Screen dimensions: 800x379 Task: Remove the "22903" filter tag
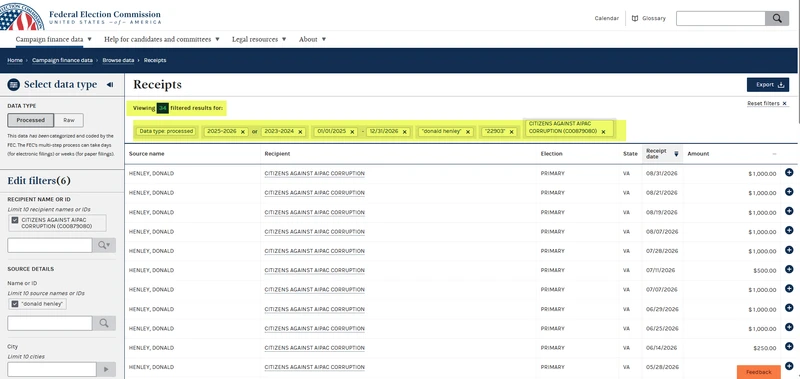(x=511, y=132)
